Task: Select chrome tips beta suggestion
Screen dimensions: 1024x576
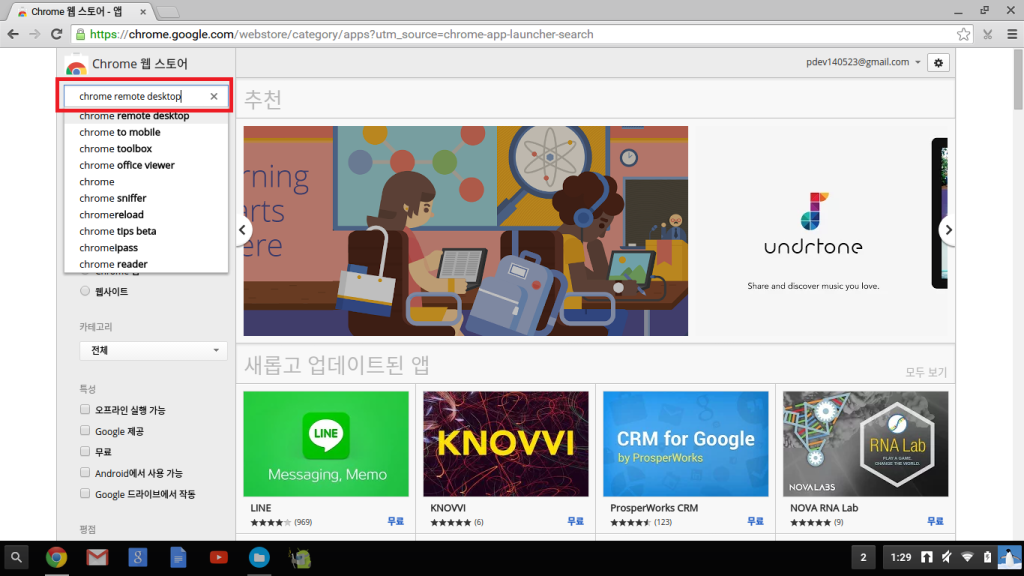Action: [x=146, y=231]
